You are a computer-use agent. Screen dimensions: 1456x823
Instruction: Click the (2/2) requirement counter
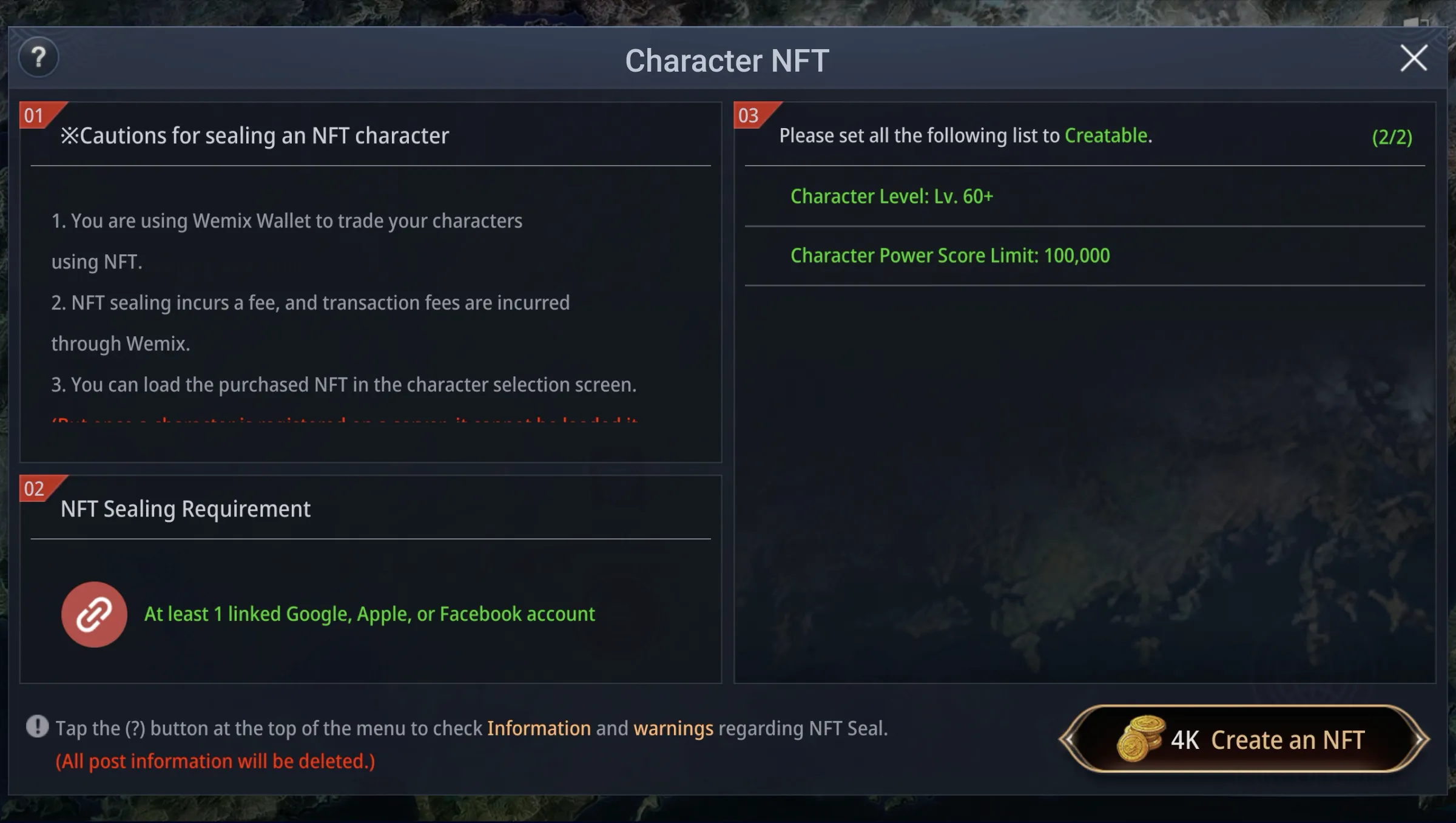[1392, 137]
